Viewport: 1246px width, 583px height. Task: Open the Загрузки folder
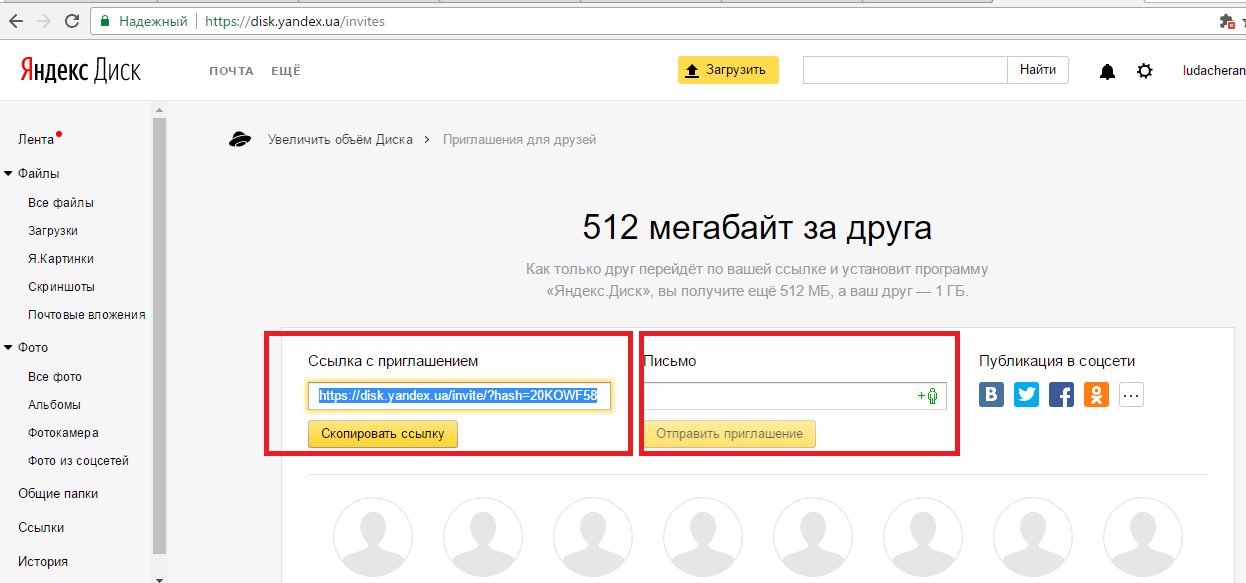click(53, 231)
